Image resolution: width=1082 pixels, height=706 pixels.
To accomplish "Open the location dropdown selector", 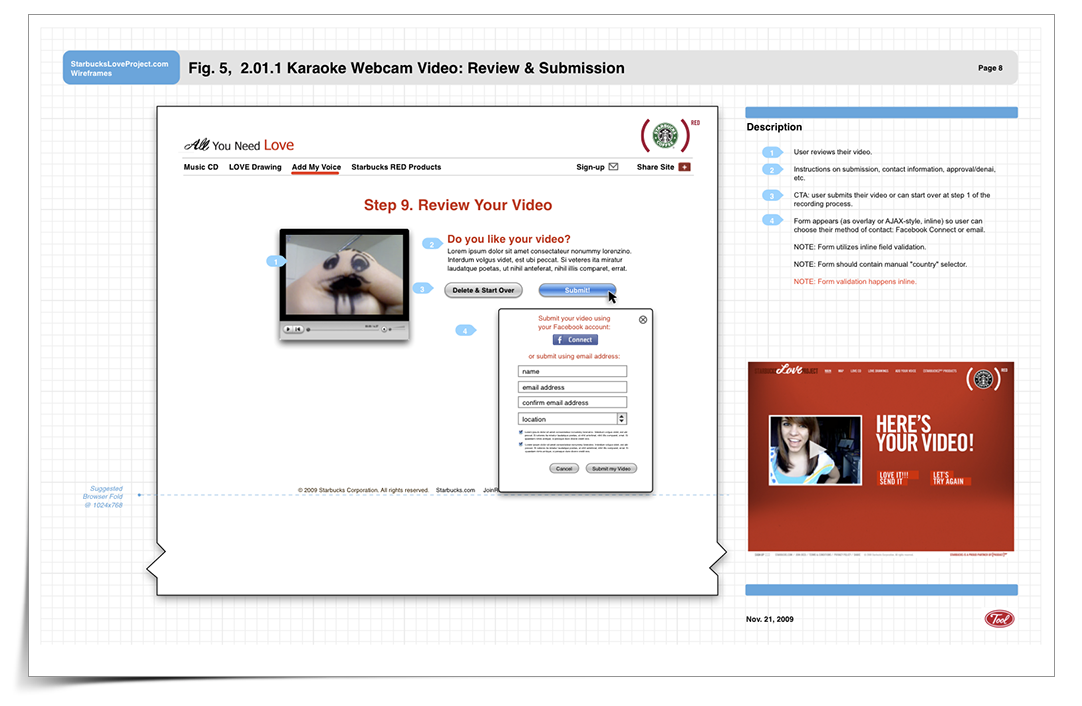I will [x=572, y=419].
